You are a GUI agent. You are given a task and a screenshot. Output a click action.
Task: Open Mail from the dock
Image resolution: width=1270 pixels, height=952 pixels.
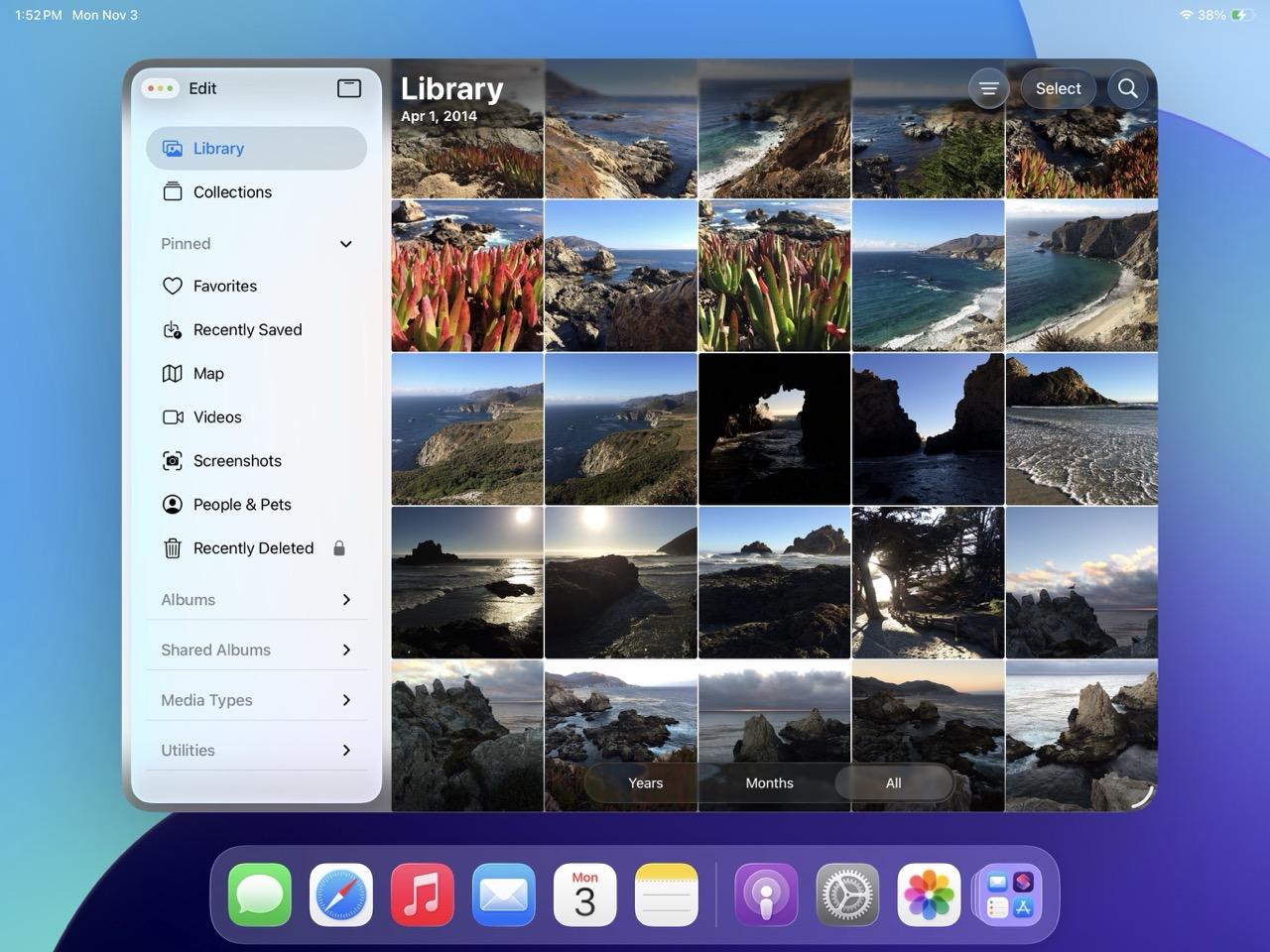504,894
